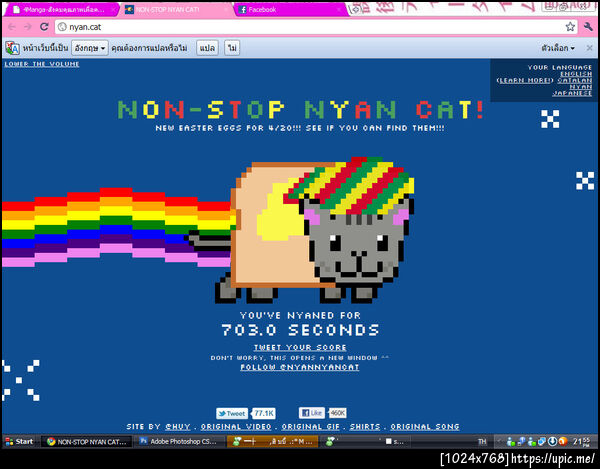Image resolution: width=600 pixels, height=469 pixels.
Task: Click the LOWER THE VOLUME link
Action: [42, 64]
